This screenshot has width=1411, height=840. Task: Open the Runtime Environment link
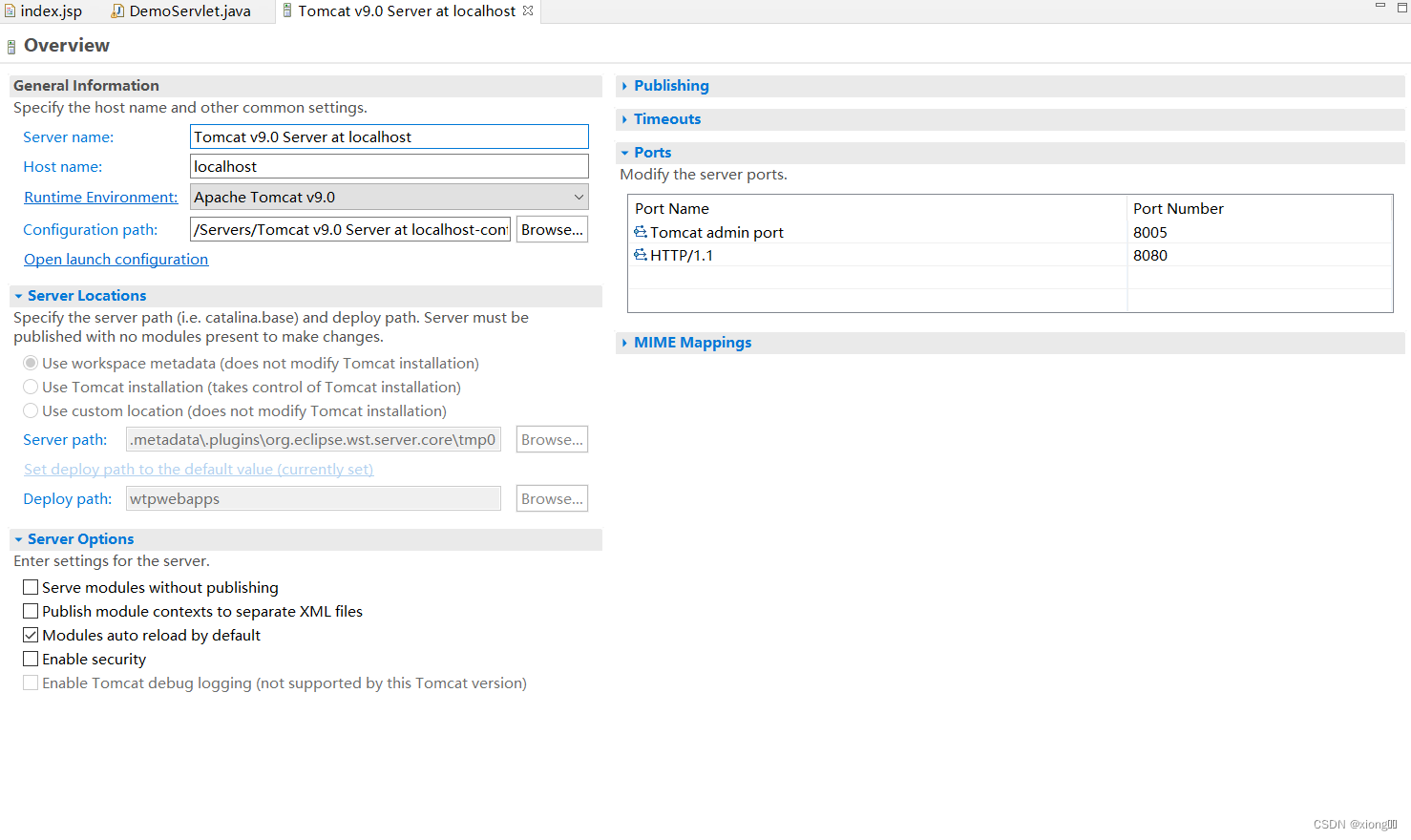click(x=101, y=197)
